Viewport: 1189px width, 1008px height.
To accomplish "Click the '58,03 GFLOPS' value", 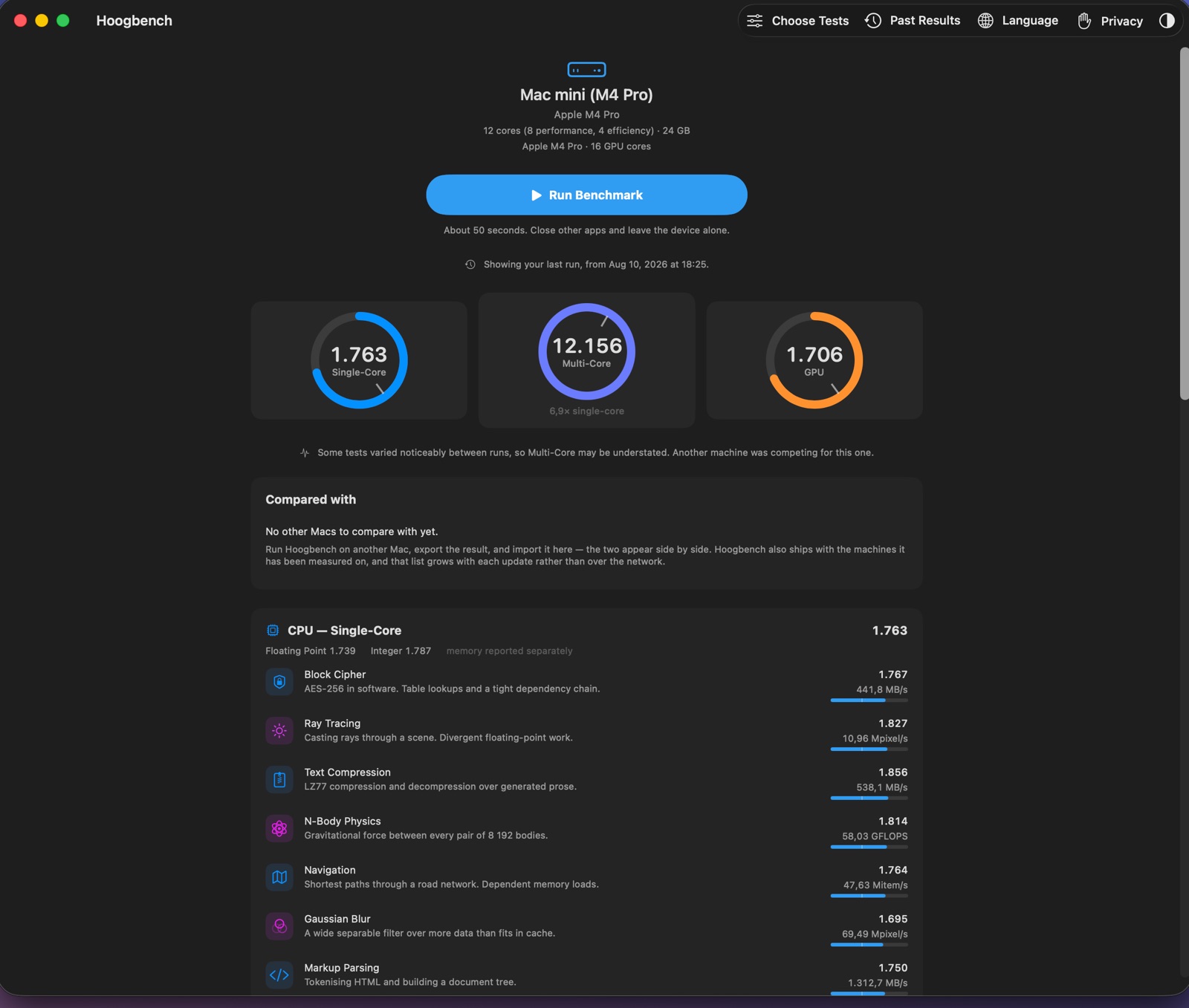I will click(x=875, y=836).
